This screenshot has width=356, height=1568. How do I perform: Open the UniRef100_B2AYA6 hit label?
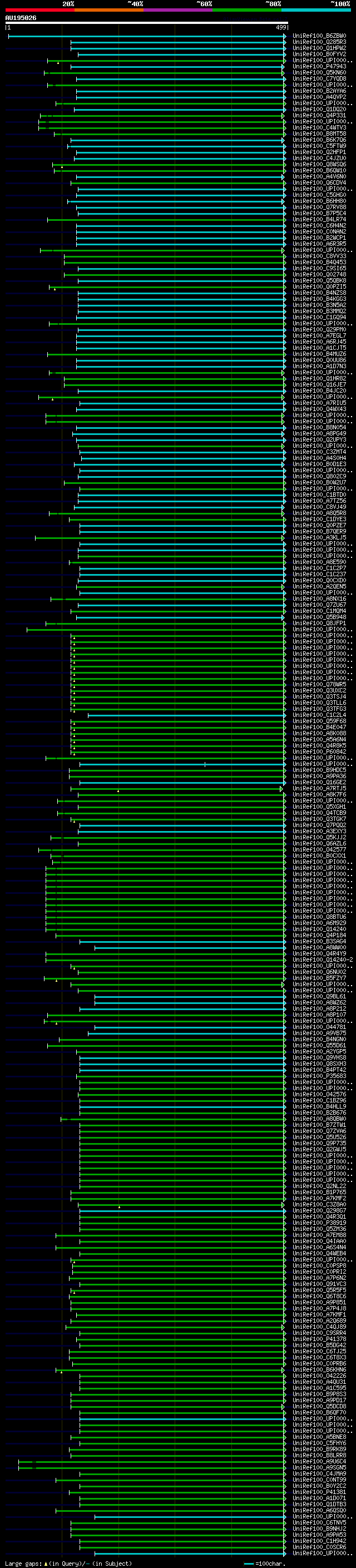pyautogui.click(x=319, y=91)
